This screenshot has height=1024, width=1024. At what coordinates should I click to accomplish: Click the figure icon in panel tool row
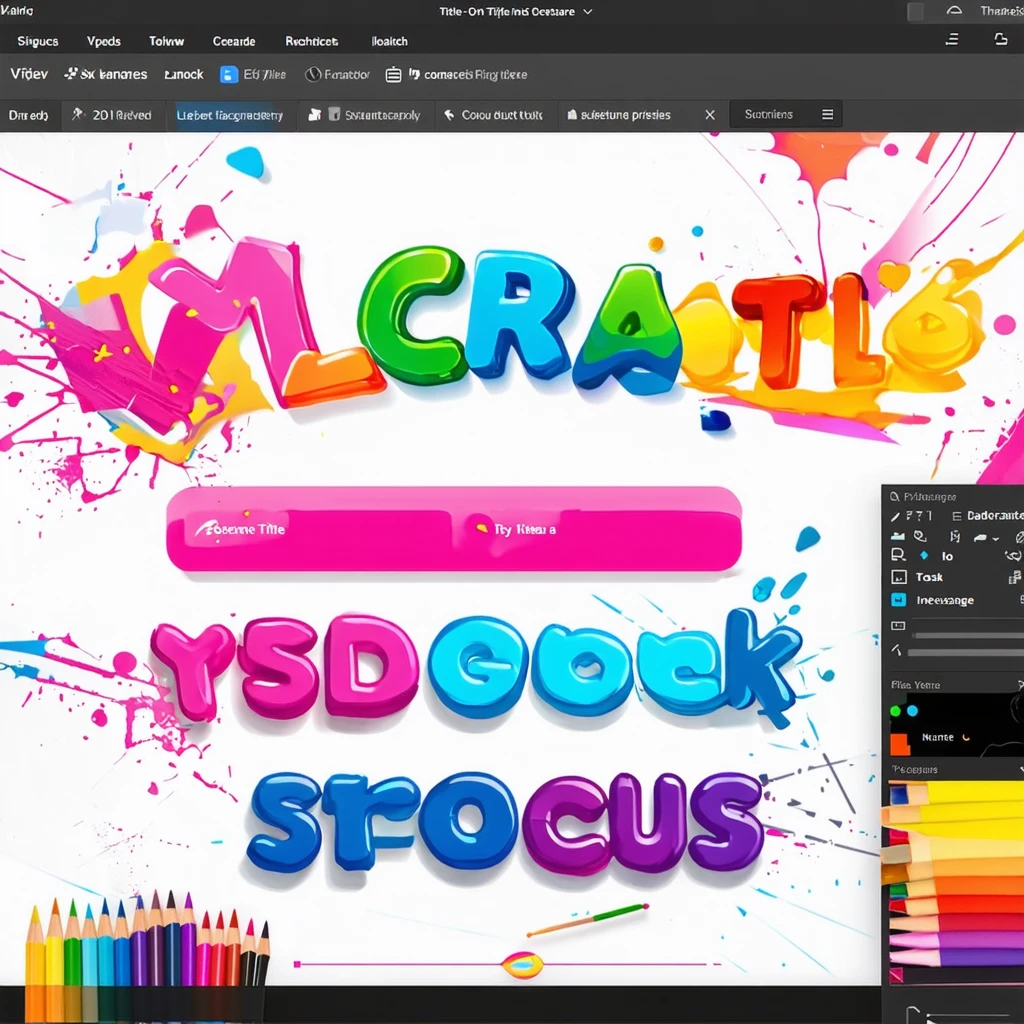point(955,536)
